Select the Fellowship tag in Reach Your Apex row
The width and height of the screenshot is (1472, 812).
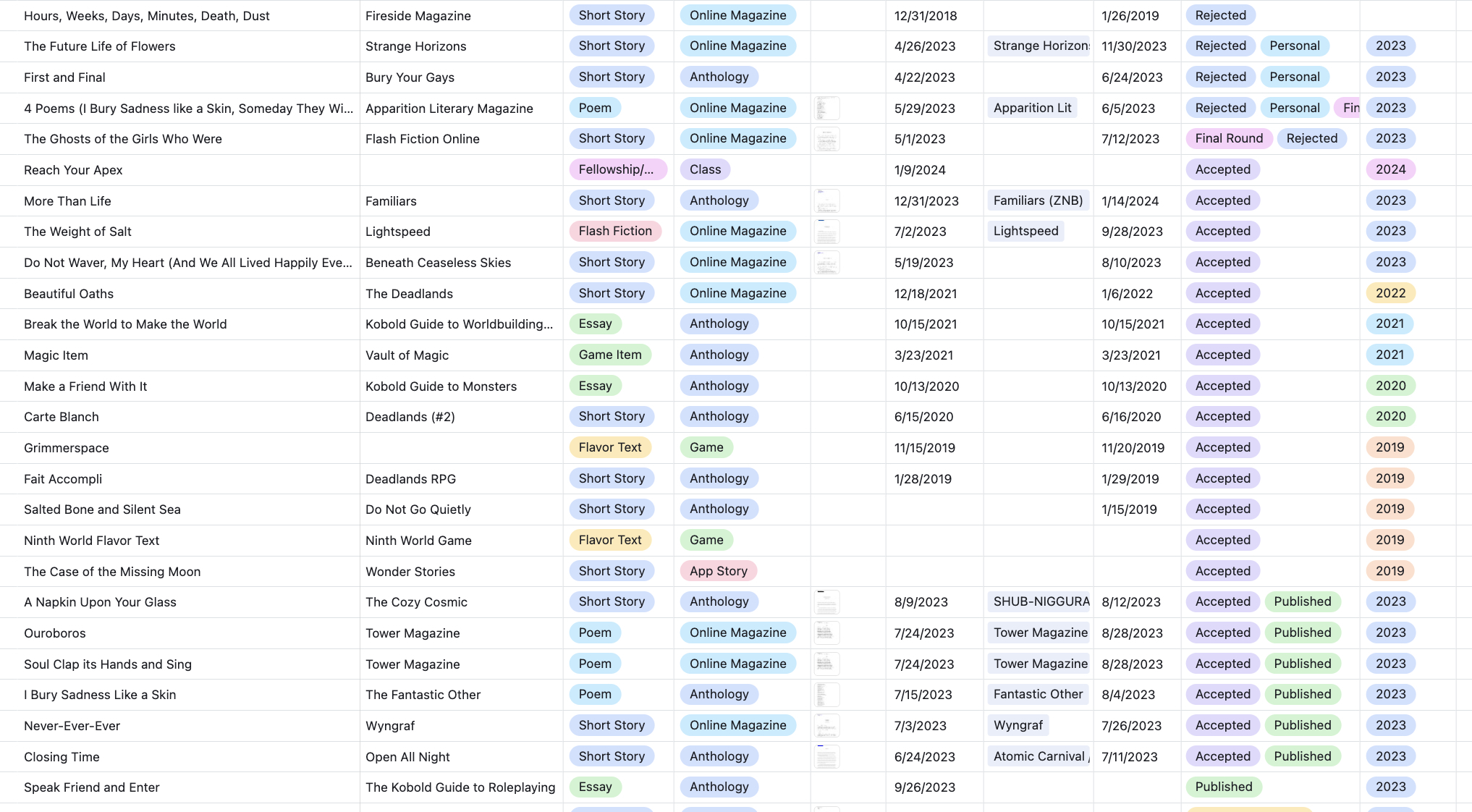pos(617,170)
